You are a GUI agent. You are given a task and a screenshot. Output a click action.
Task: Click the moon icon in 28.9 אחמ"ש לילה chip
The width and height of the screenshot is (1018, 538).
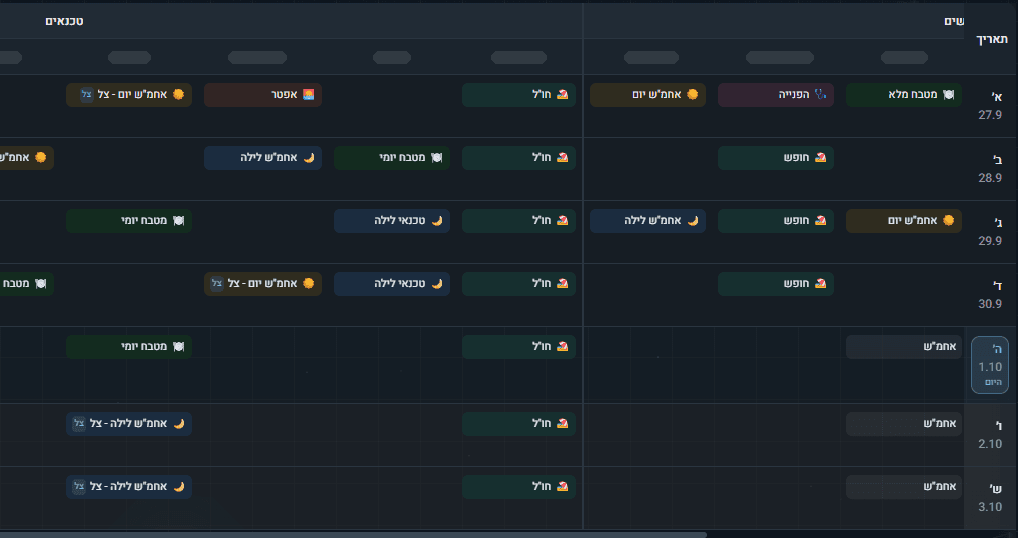coord(309,158)
